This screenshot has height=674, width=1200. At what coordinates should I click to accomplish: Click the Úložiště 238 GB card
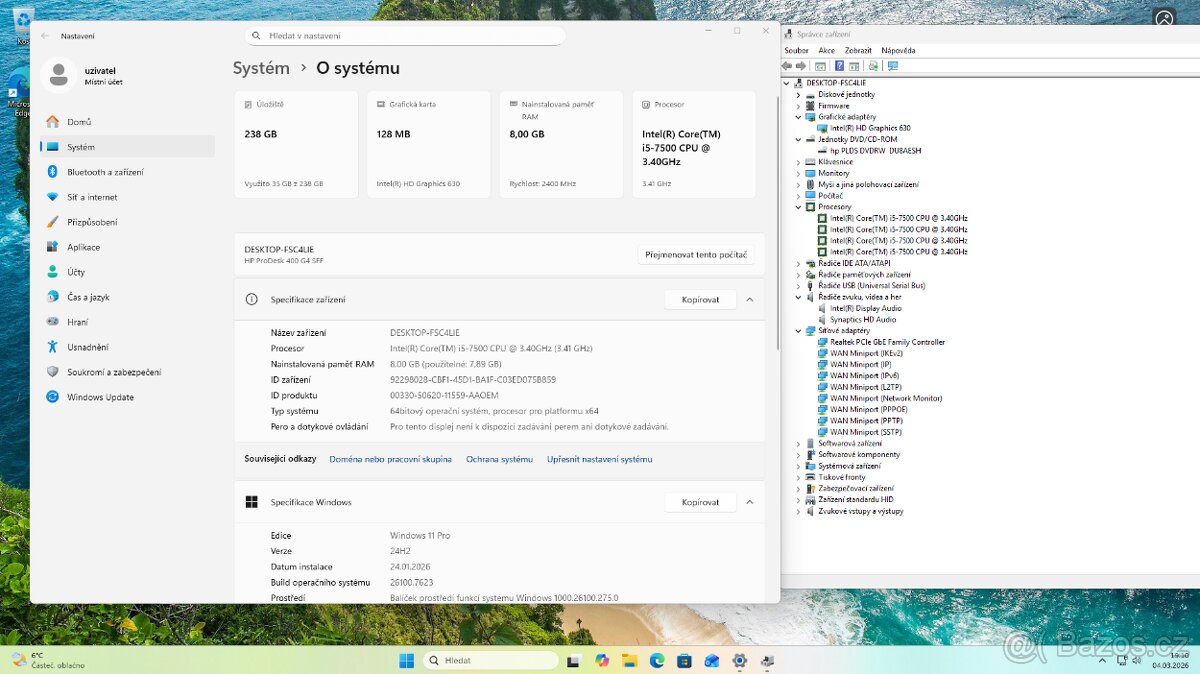(296, 144)
